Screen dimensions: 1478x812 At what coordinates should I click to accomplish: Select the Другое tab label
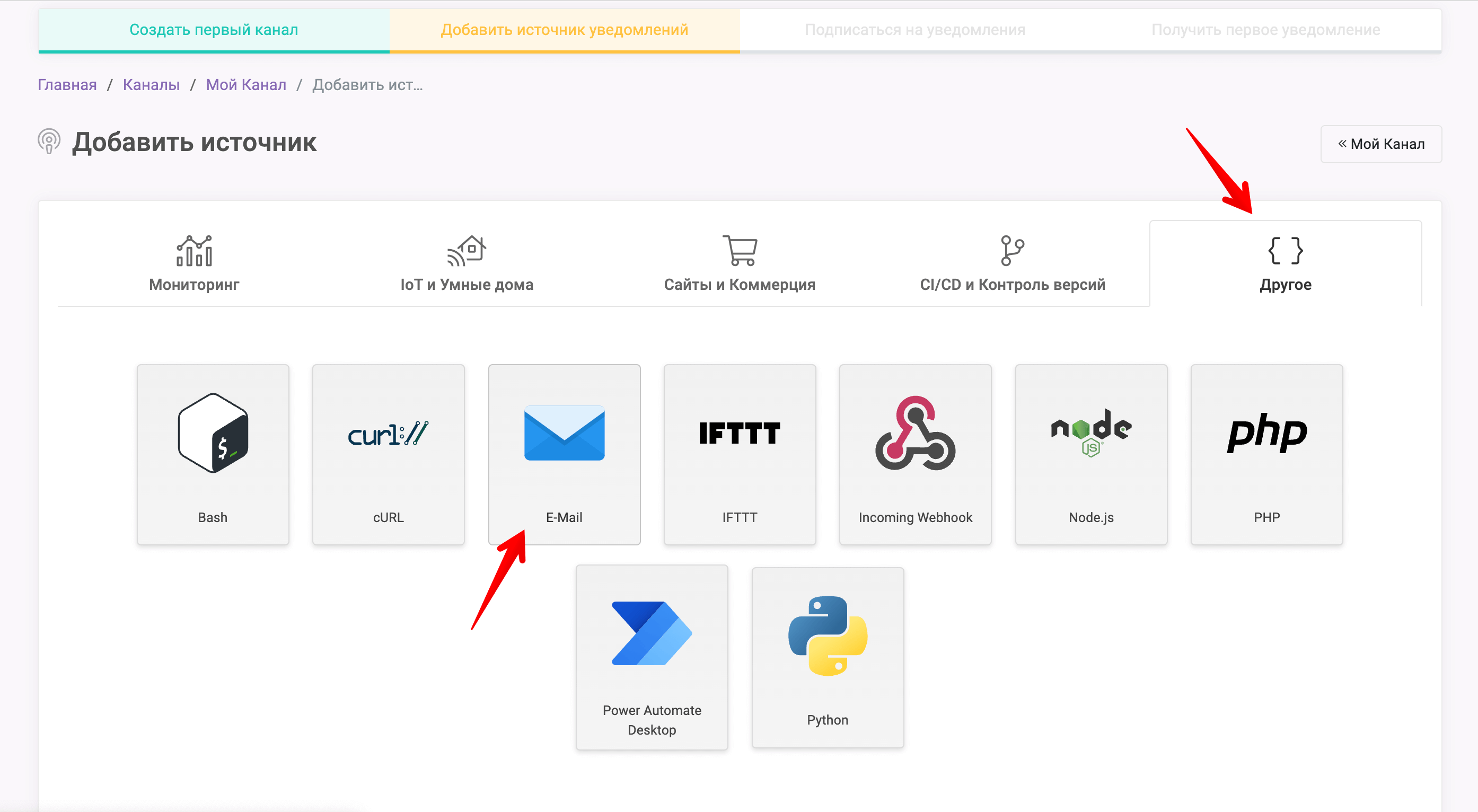coord(1285,285)
